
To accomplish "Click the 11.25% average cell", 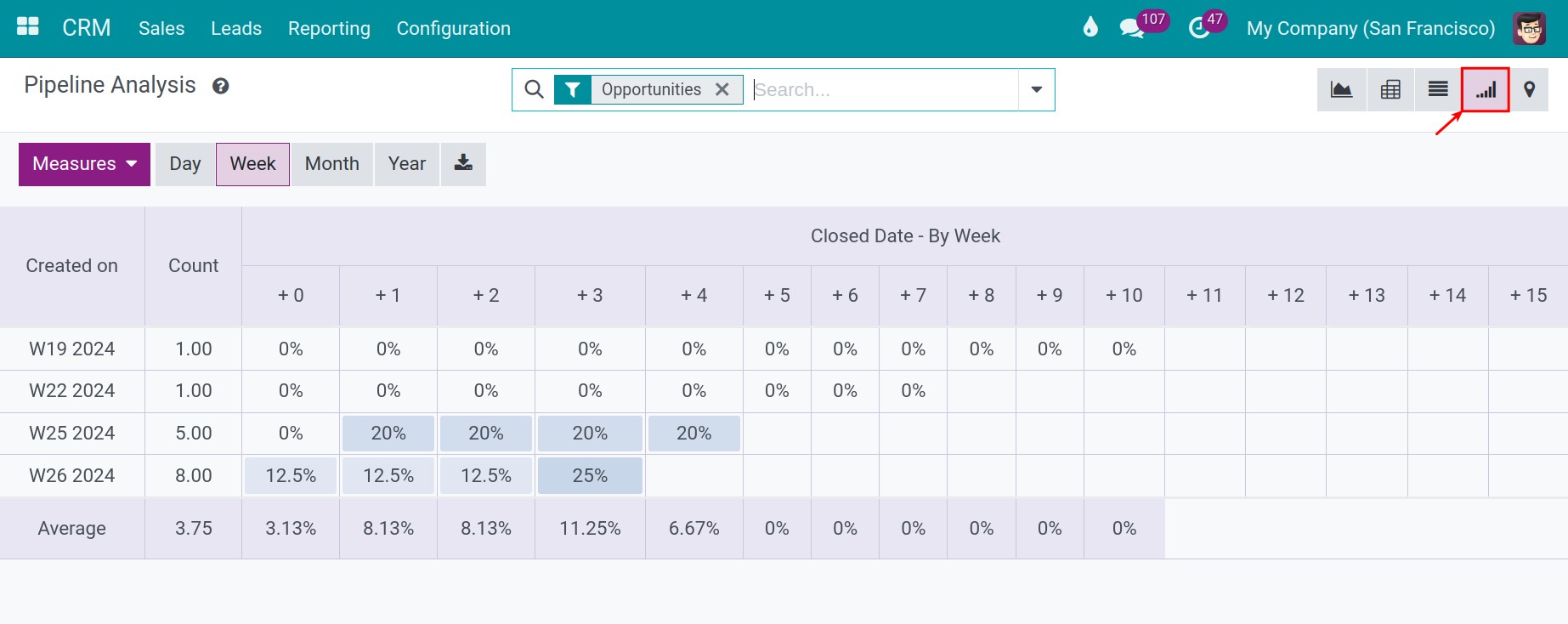I will click(590, 529).
